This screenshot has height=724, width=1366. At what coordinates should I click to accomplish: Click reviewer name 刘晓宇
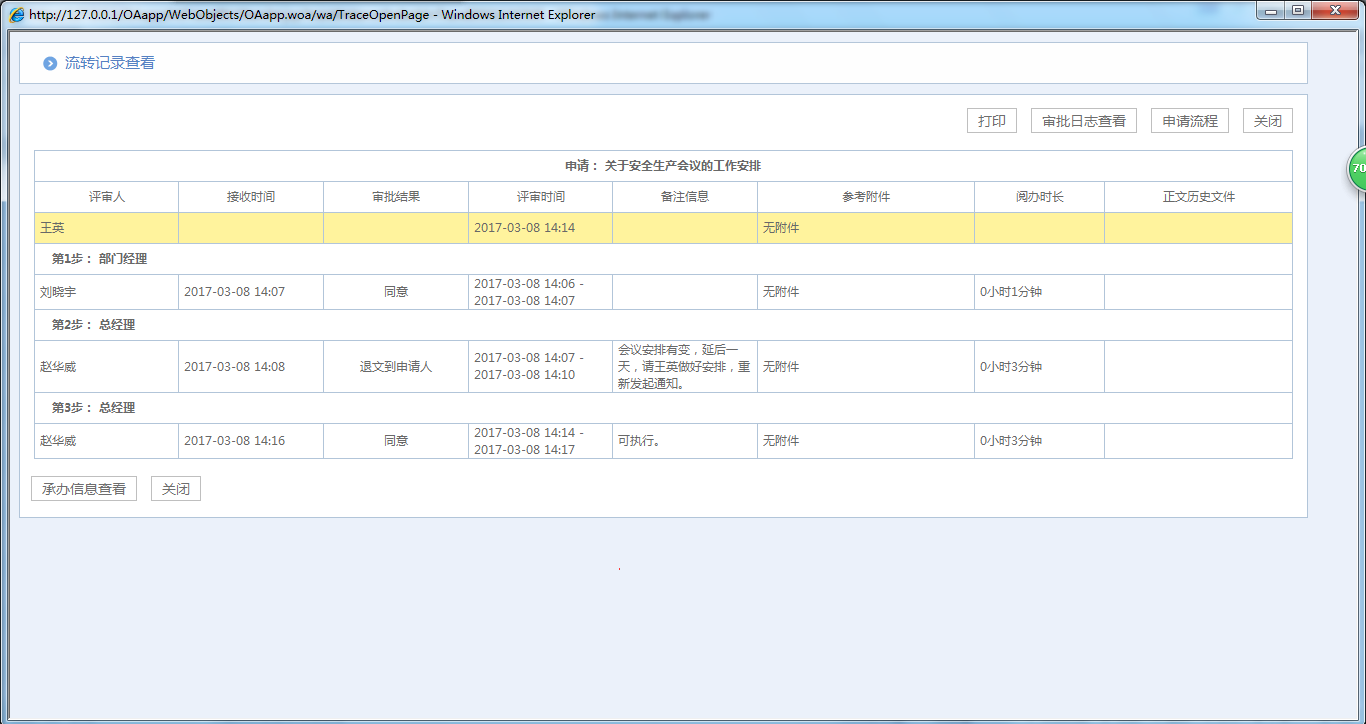click(58, 292)
